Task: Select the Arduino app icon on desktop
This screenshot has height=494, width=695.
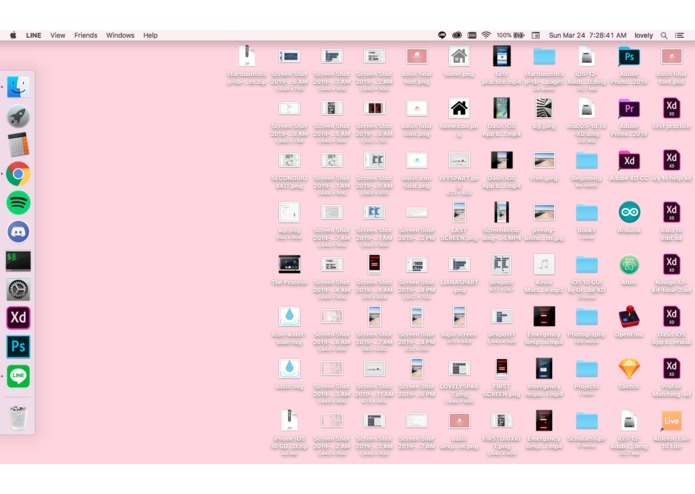Action: tap(629, 212)
